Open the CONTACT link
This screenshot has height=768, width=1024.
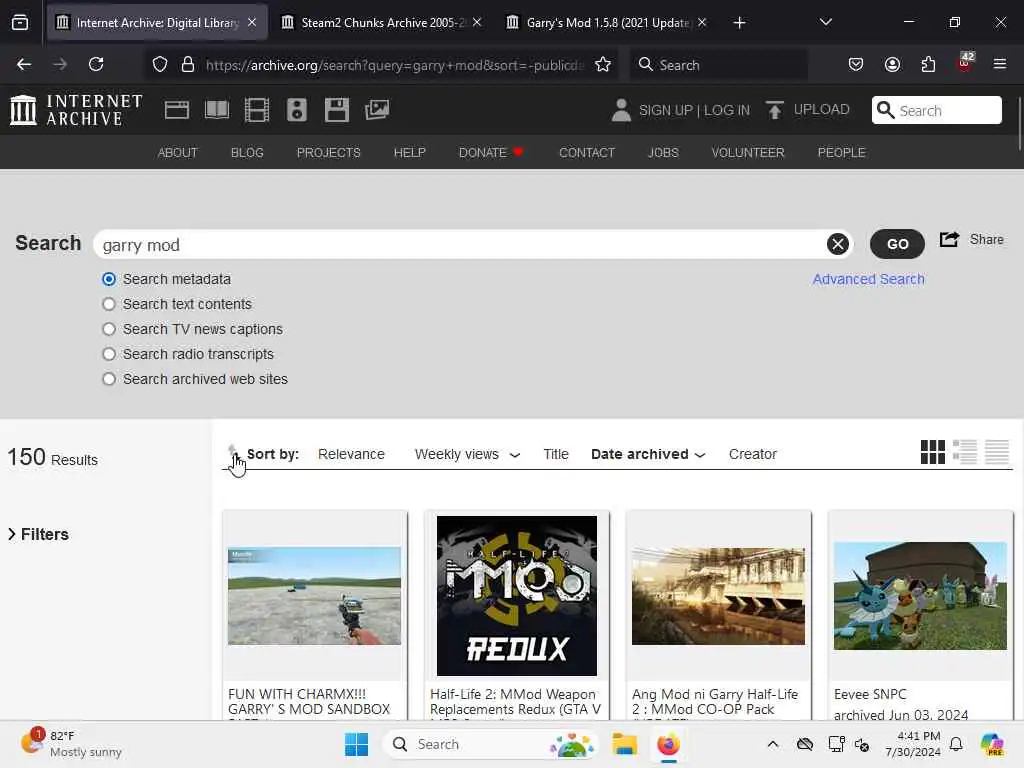pyautogui.click(x=586, y=153)
